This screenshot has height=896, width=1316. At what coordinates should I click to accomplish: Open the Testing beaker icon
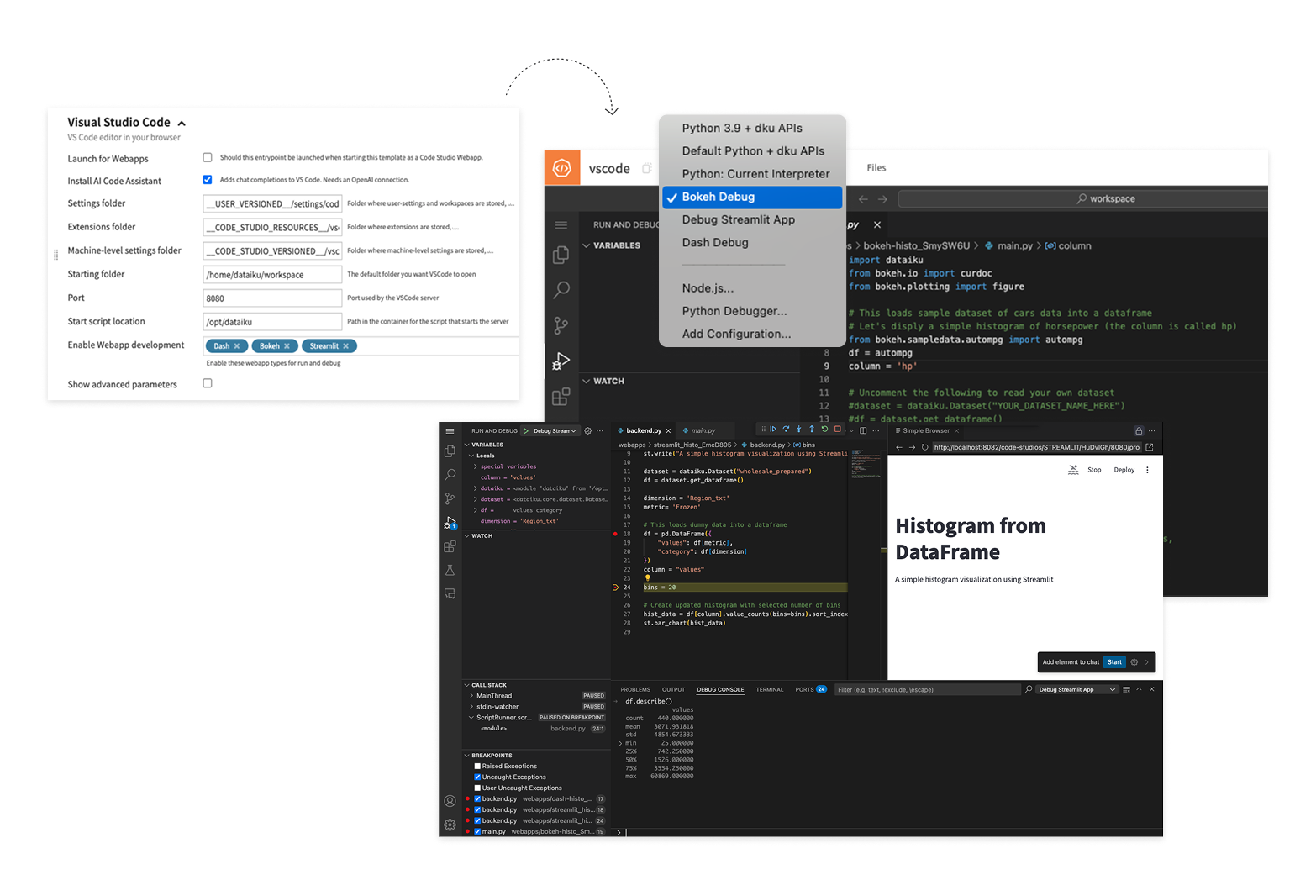(x=450, y=570)
